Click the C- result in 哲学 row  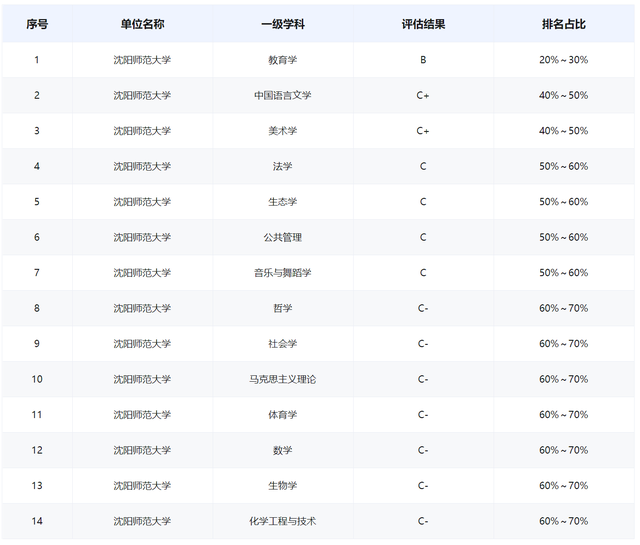point(423,308)
